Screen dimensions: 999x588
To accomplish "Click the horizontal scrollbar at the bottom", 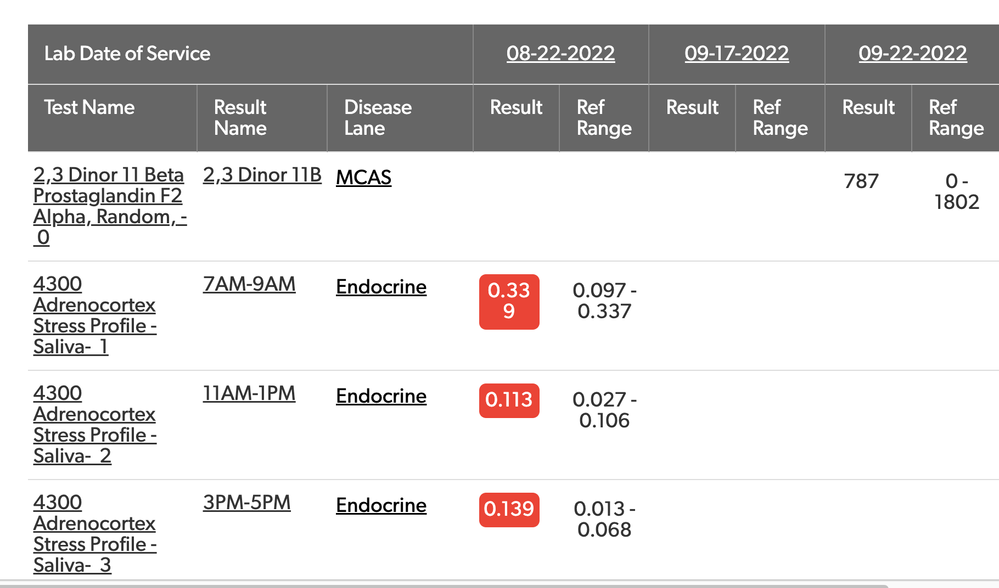I will pyautogui.click(x=444, y=584).
